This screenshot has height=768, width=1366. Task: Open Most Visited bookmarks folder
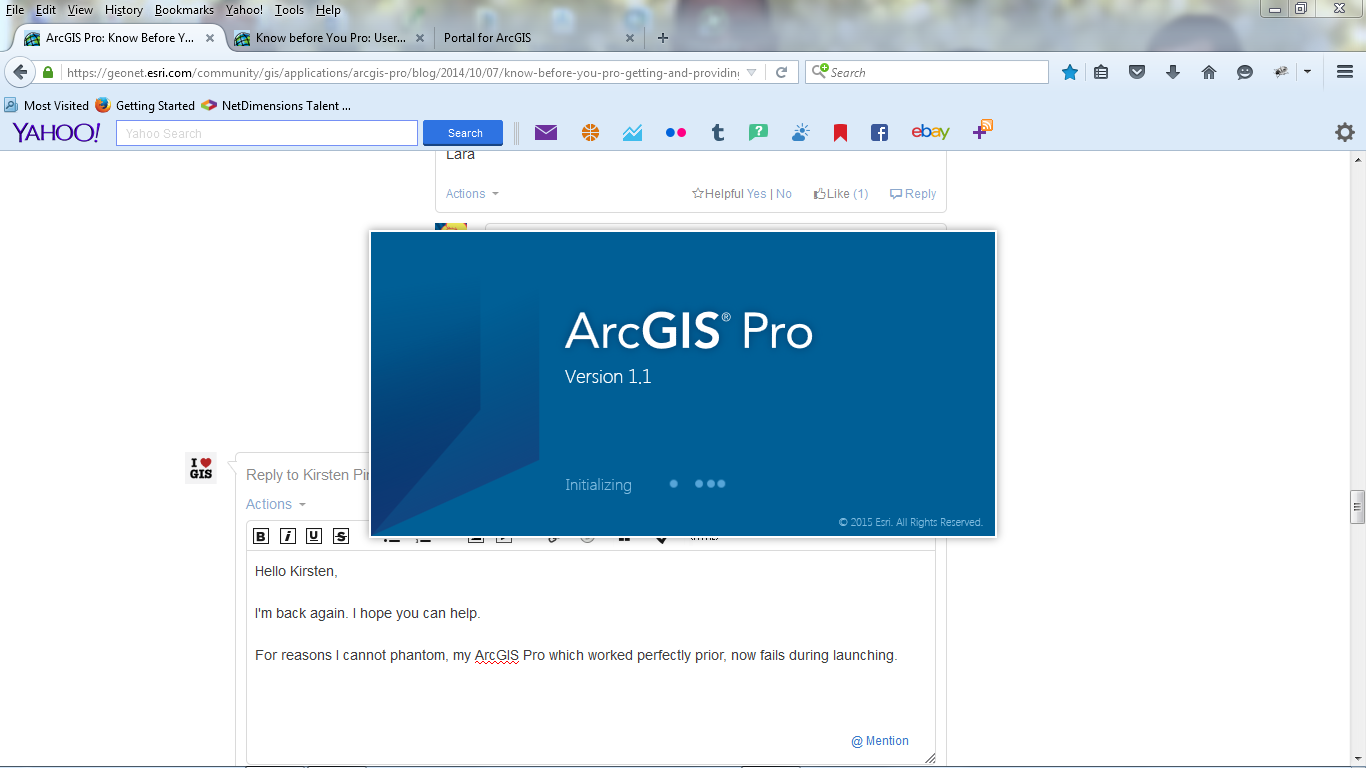(x=47, y=105)
